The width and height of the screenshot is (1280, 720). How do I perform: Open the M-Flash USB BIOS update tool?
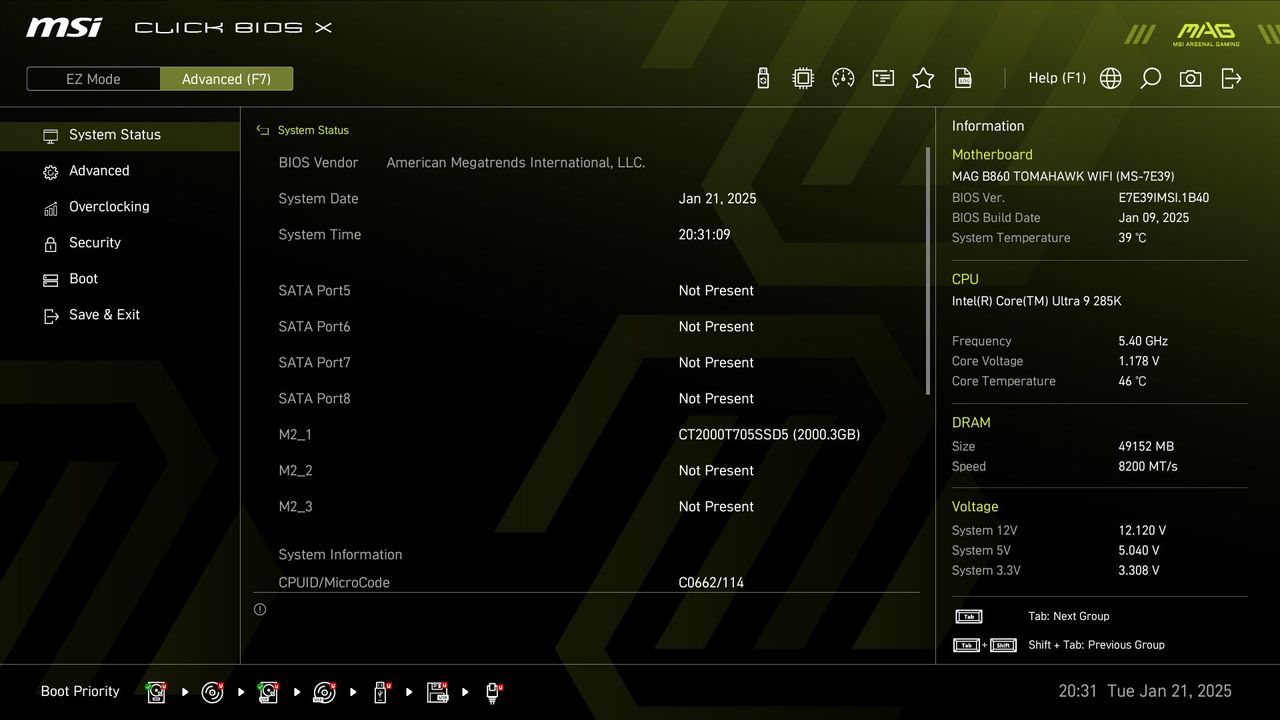[x=763, y=78]
